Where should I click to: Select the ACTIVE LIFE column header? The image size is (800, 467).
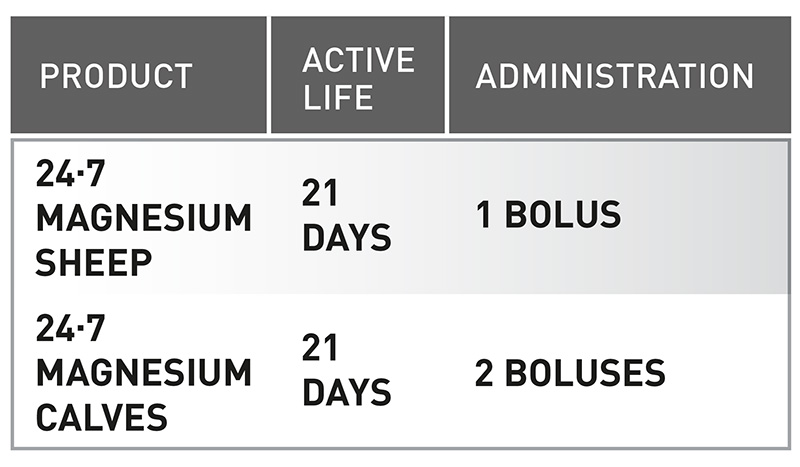(357, 76)
